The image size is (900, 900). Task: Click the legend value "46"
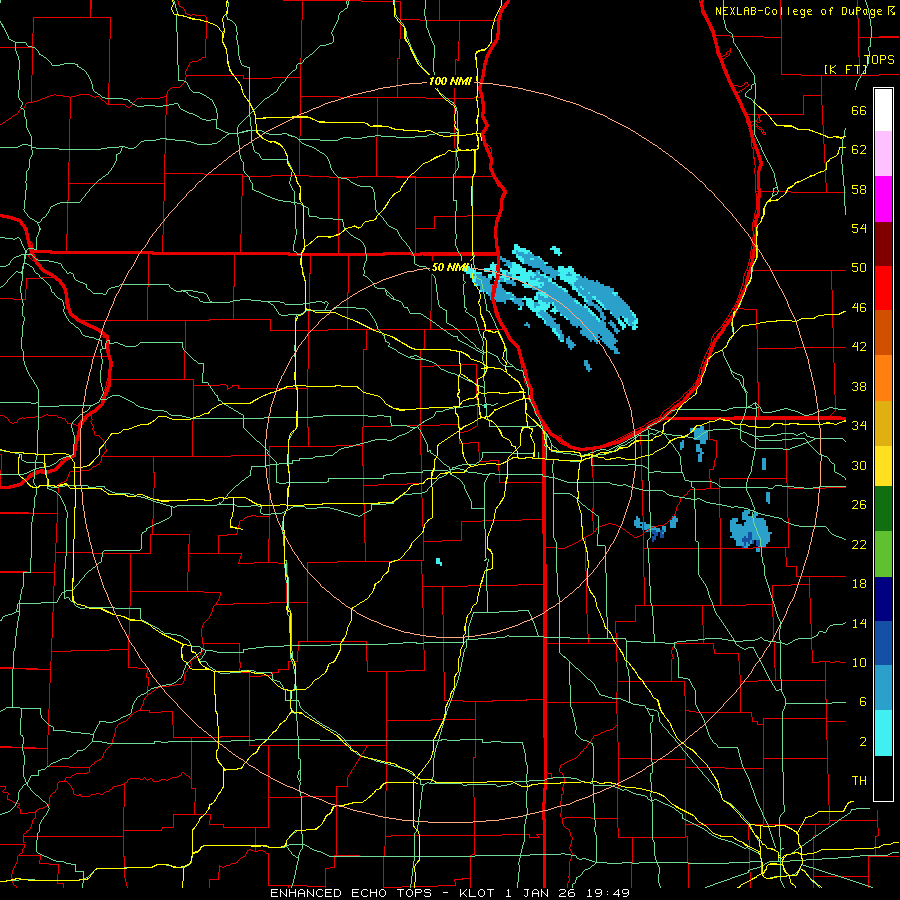click(x=859, y=307)
